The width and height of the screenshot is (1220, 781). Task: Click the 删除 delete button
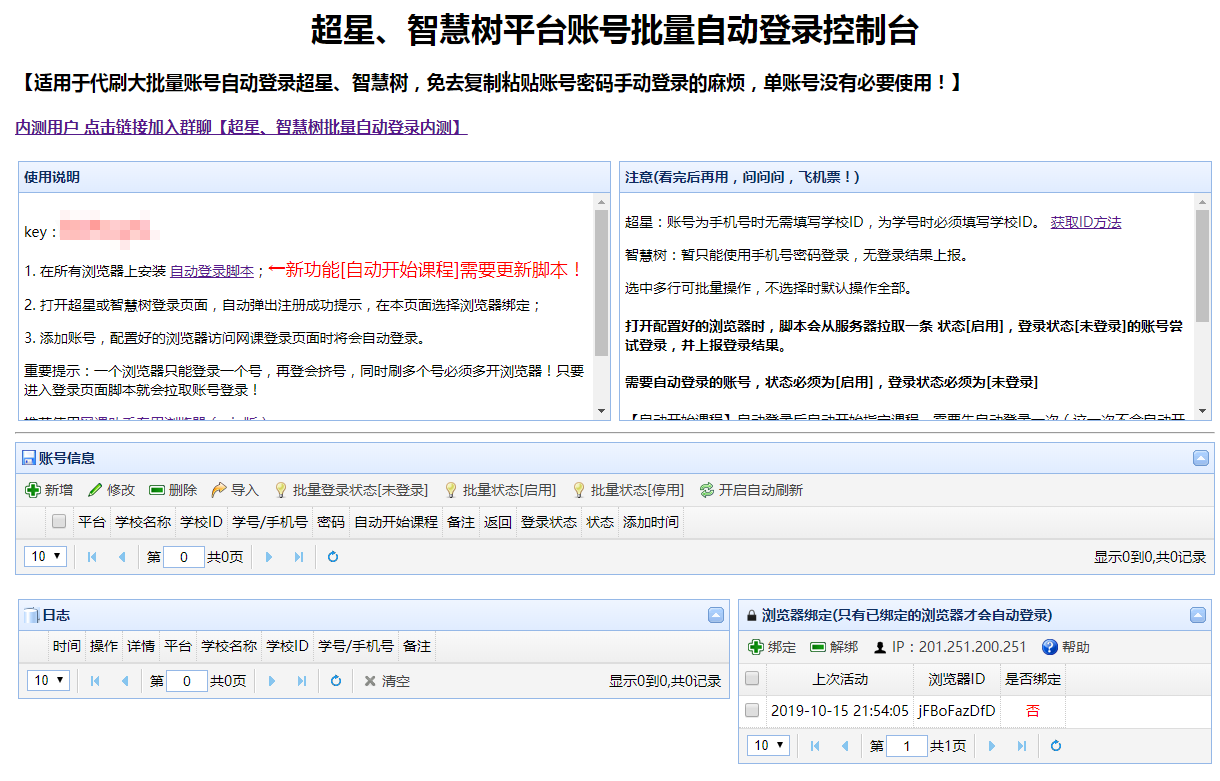coord(173,490)
